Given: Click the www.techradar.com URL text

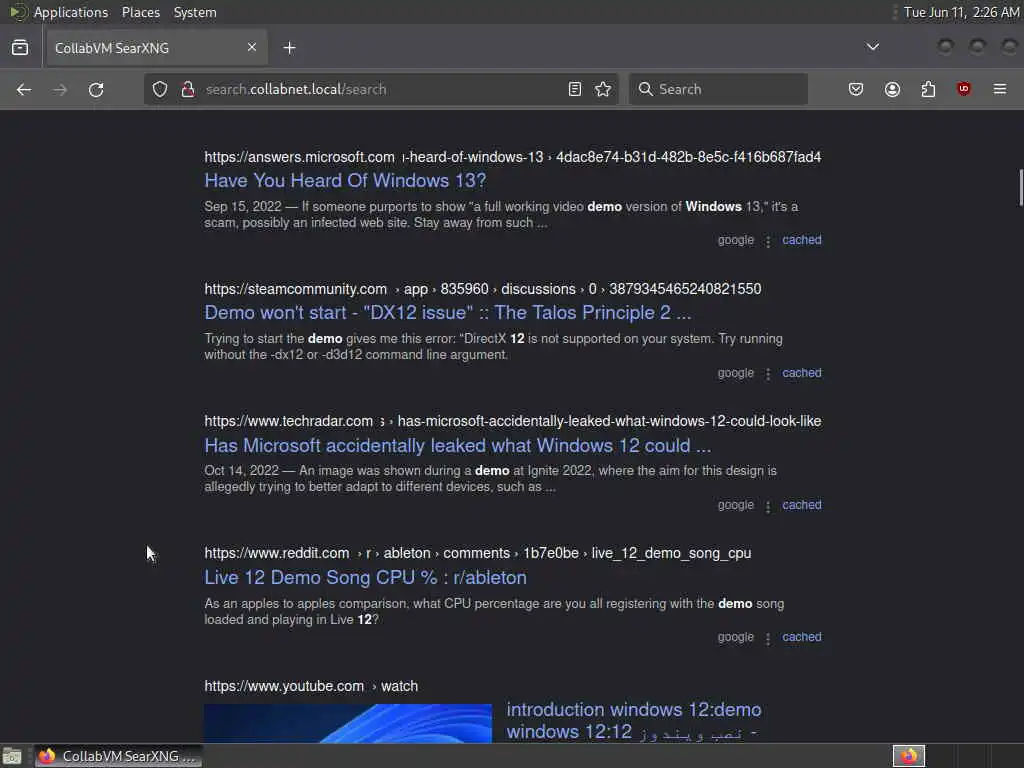Looking at the screenshot, I should 288,421.
